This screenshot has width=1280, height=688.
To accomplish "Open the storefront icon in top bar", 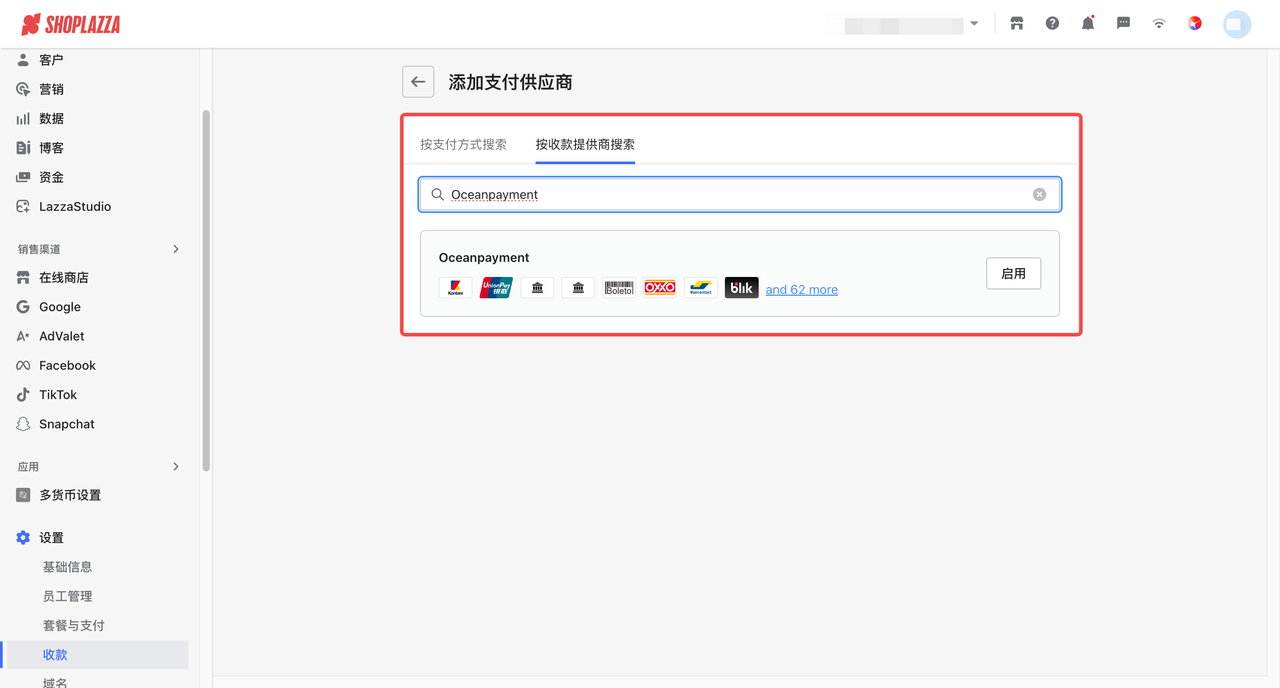I will click(1017, 23).
